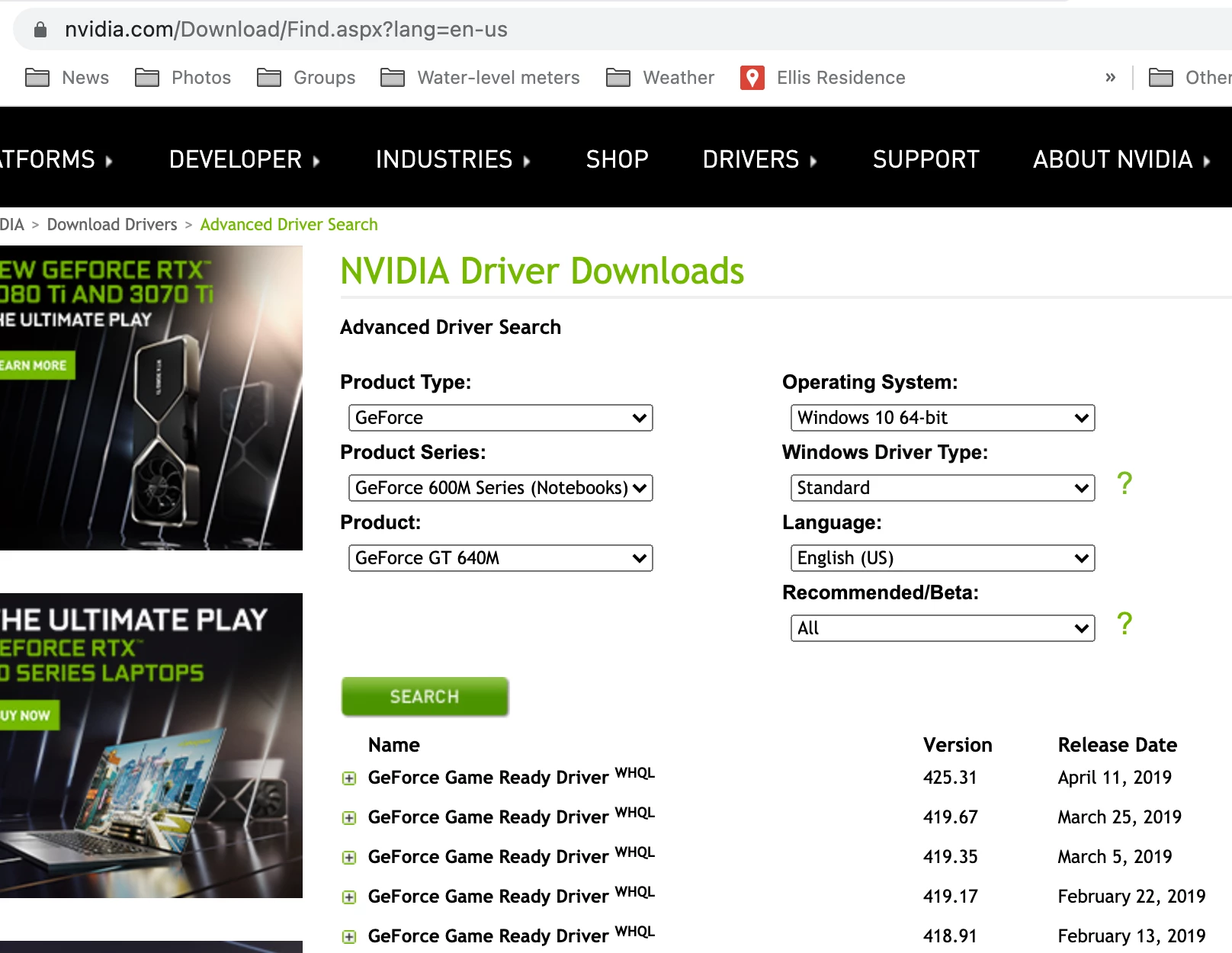Click the Name column header
The width and height of the screenshot is (1232, 953).
pos(394,745)
